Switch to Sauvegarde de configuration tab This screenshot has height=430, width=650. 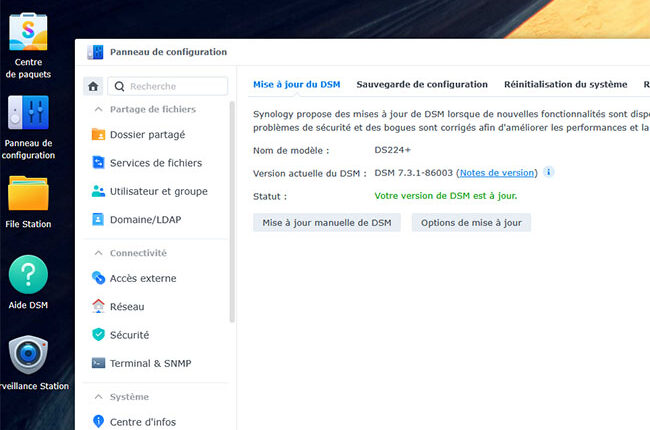422,84
